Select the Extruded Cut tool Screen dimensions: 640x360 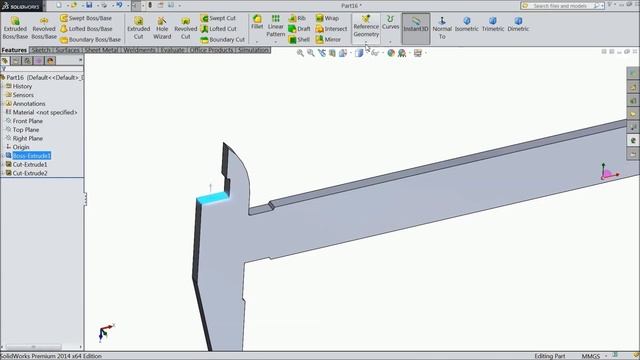tap(138, 28)
